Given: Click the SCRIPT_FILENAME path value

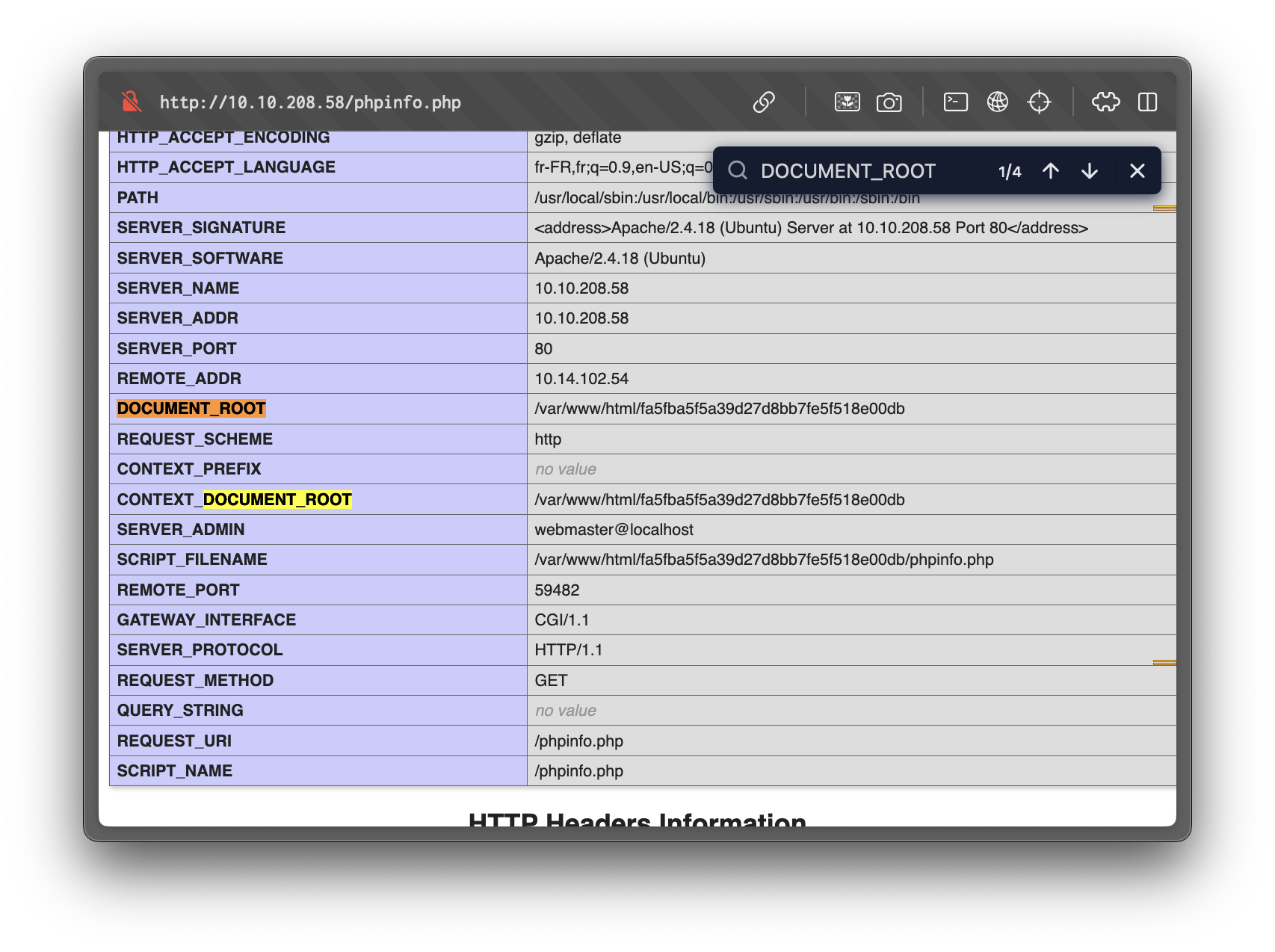Looking at the screenshot, I should pyautogui.click(x=764, y=560).
